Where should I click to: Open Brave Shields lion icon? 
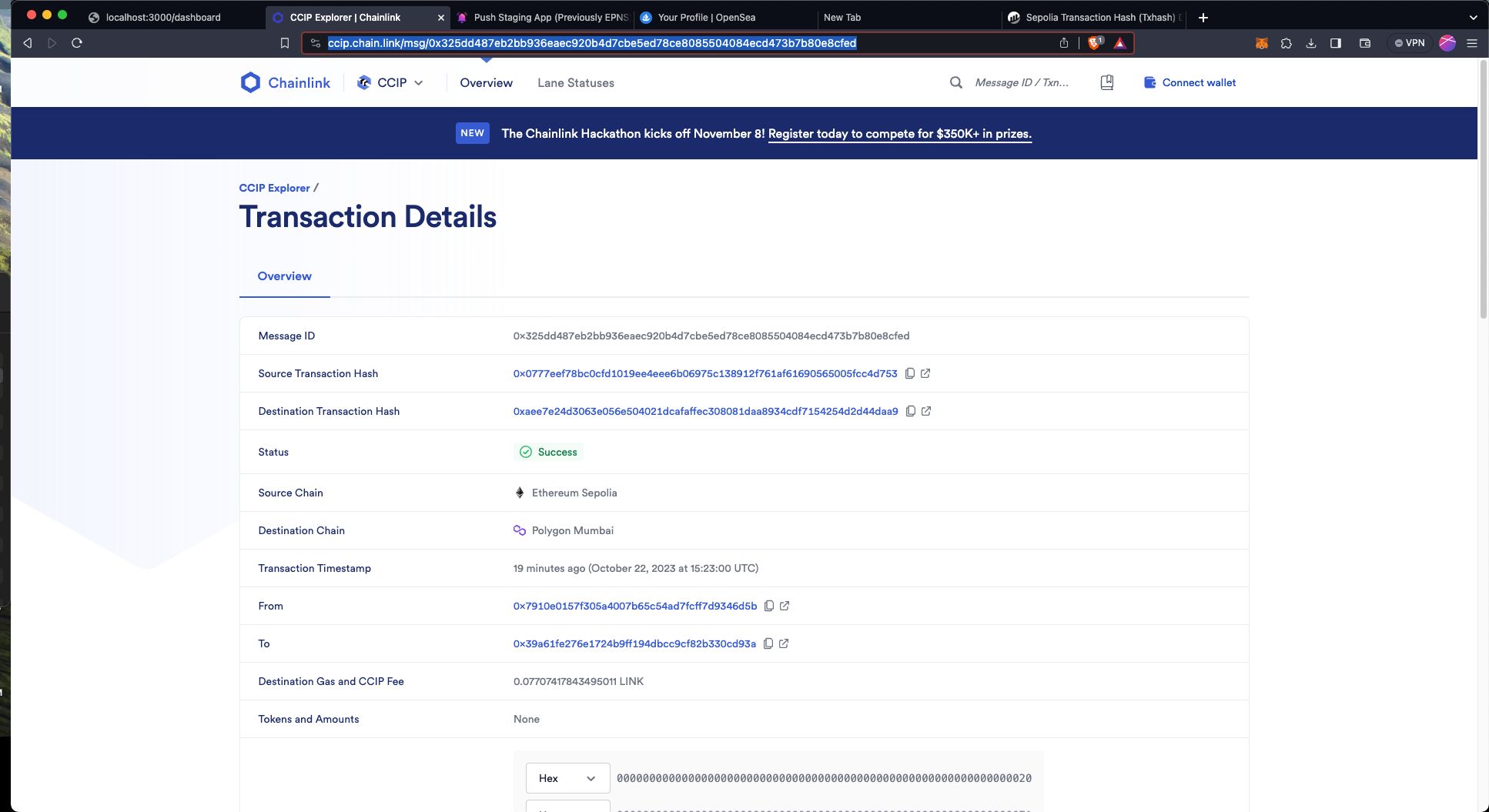pyautogui.click(x=1095, y=43)
